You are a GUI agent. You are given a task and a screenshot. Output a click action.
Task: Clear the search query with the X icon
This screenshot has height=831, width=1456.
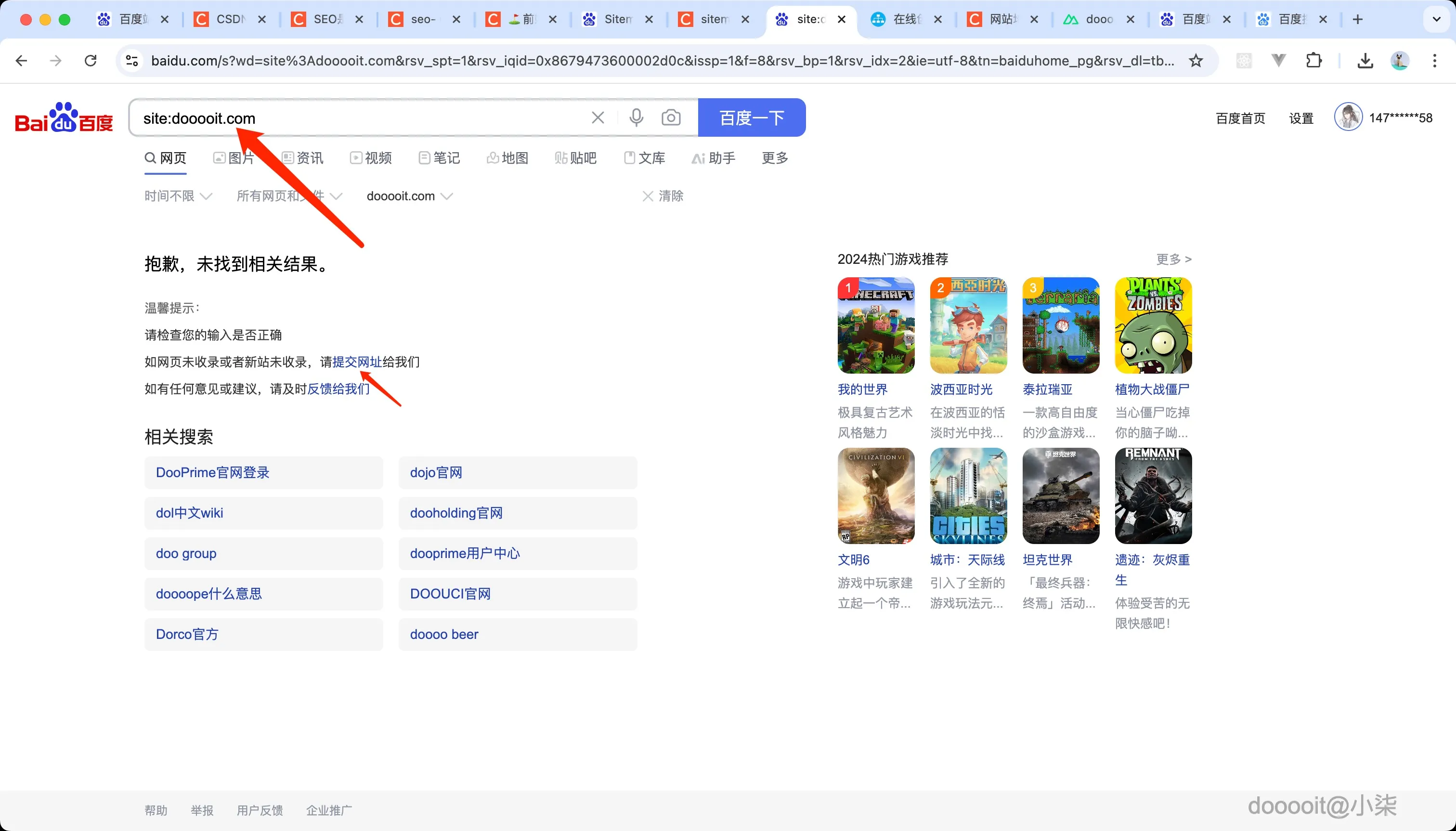click(x=597, y=117)
